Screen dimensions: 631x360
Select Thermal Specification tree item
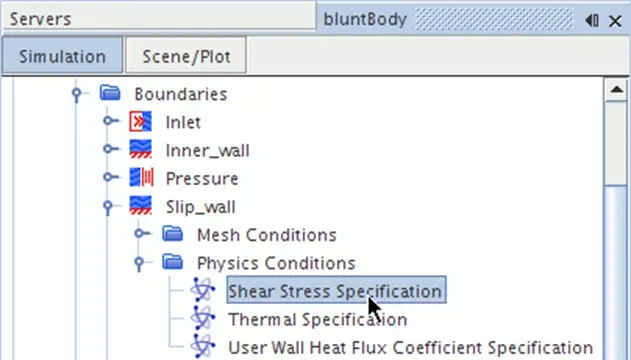(x=318, y=319)
